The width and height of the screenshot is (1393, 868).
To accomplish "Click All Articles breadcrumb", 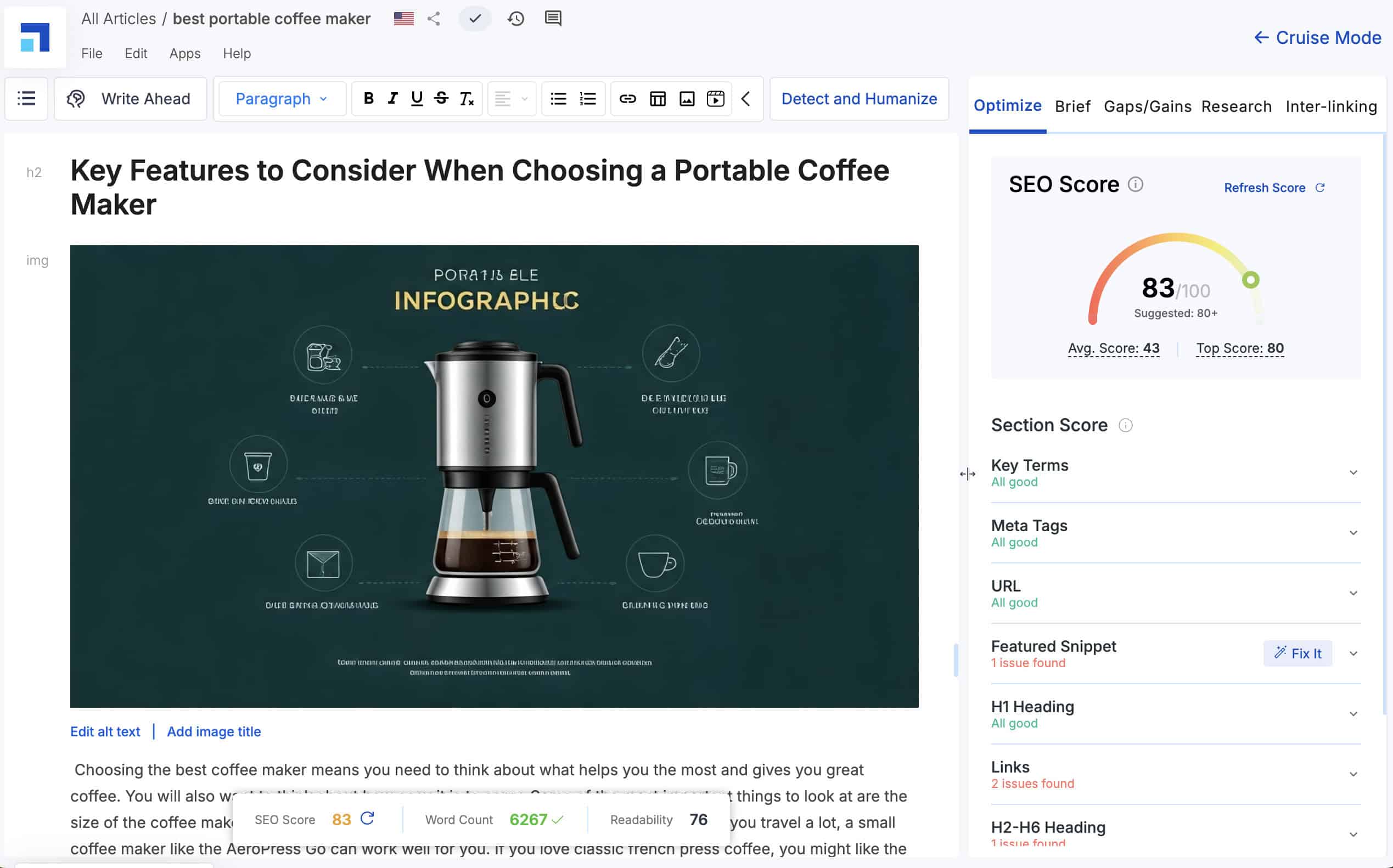I will tap(119, 18).
